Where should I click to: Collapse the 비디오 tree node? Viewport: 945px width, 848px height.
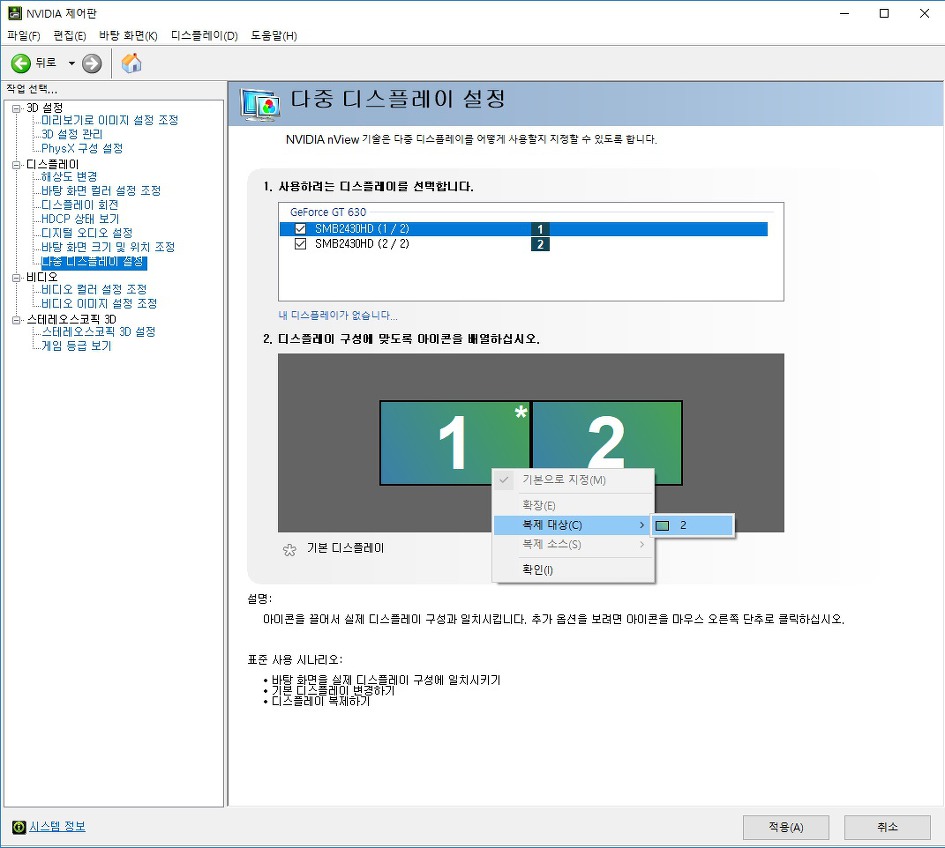pyautogui.click(x=16, y=277)
